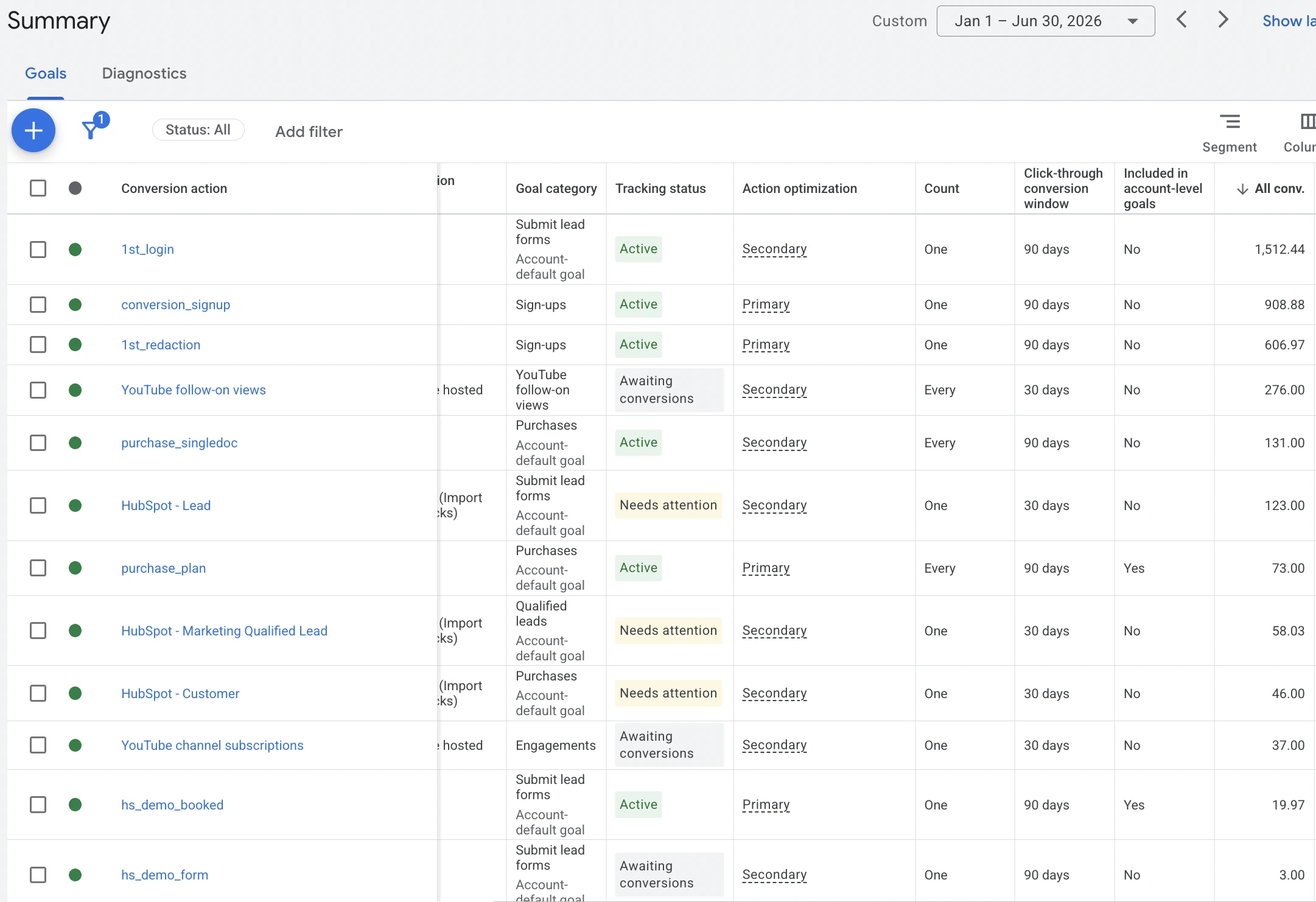
Task: Go to previous date range arrow
Action: point(1181,20)
